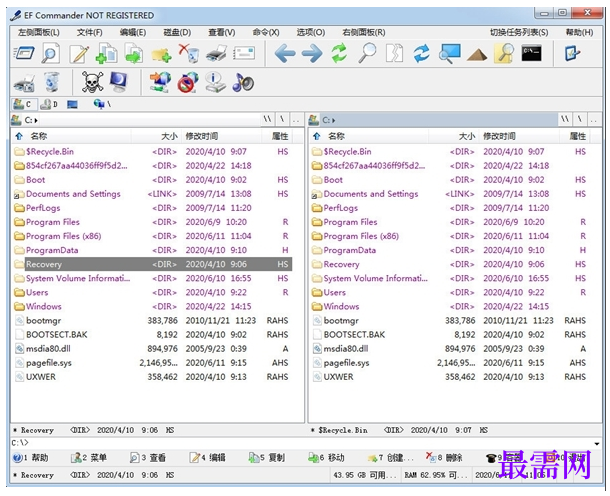The width and height of the screenshot is (610, 496).
Task: Open the right panel C: path dropdown arrow
Action: 334,121
